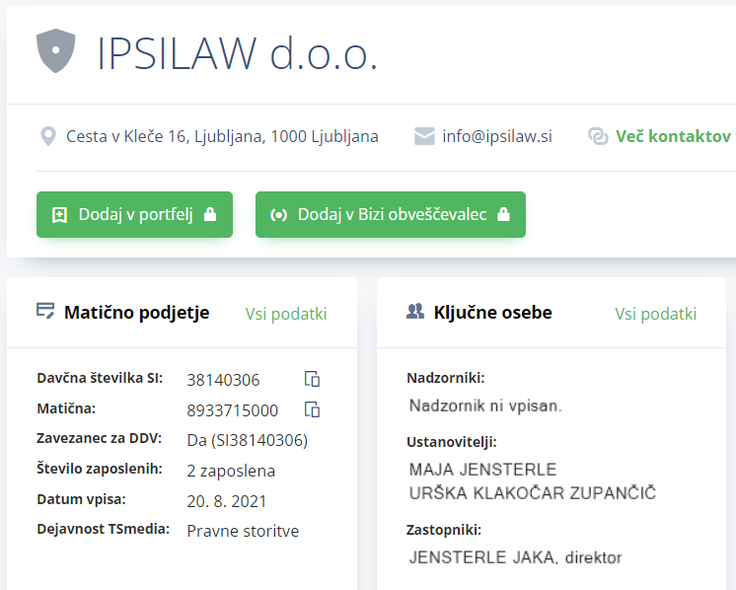Click the Zastopniki: label
Screen dimensions: 736x590
click(444, 530)
